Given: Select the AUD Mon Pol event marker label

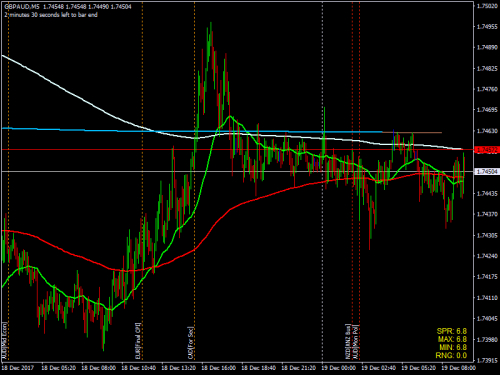Looking at the screenshot, I should pyautogui.click(x=355, y=342).
